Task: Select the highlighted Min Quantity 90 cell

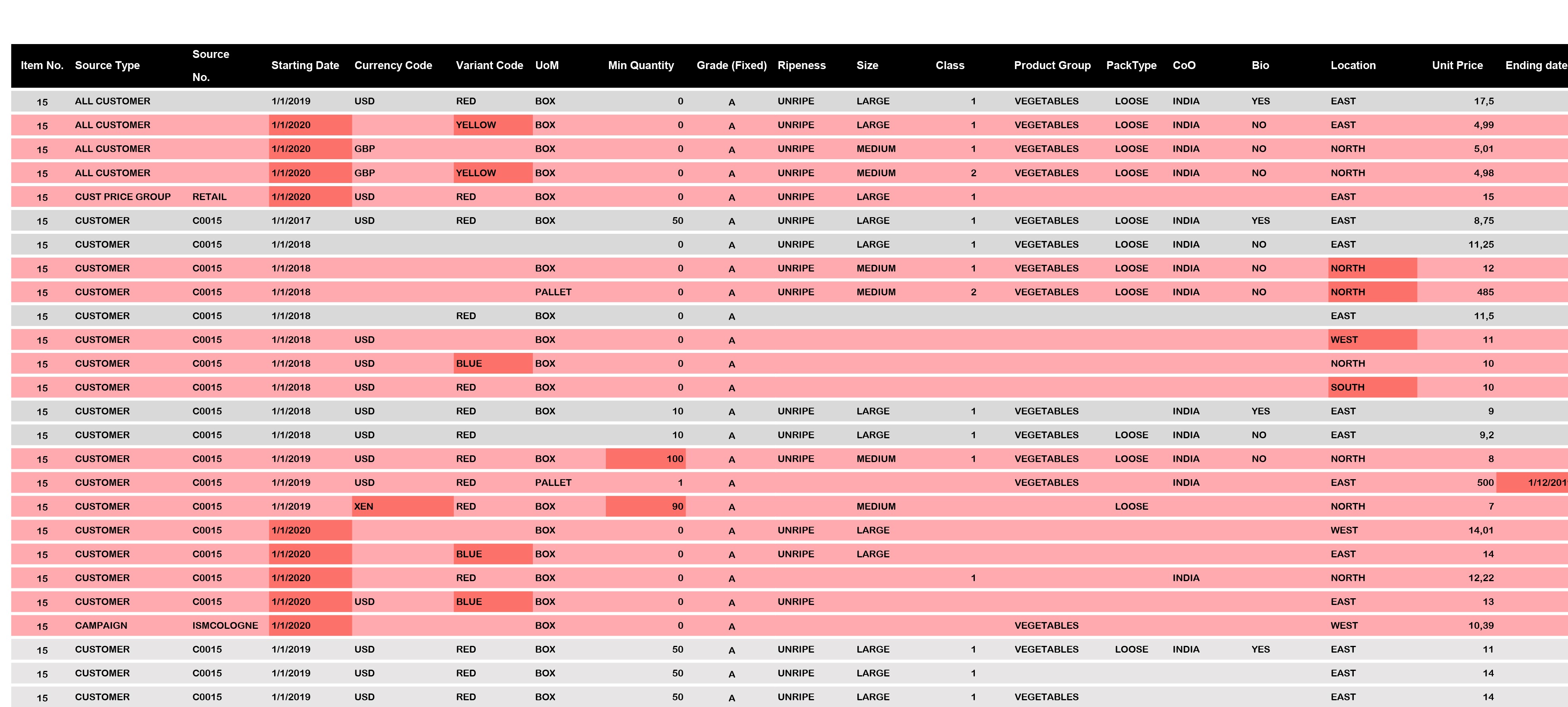Action: coord(646,506)
